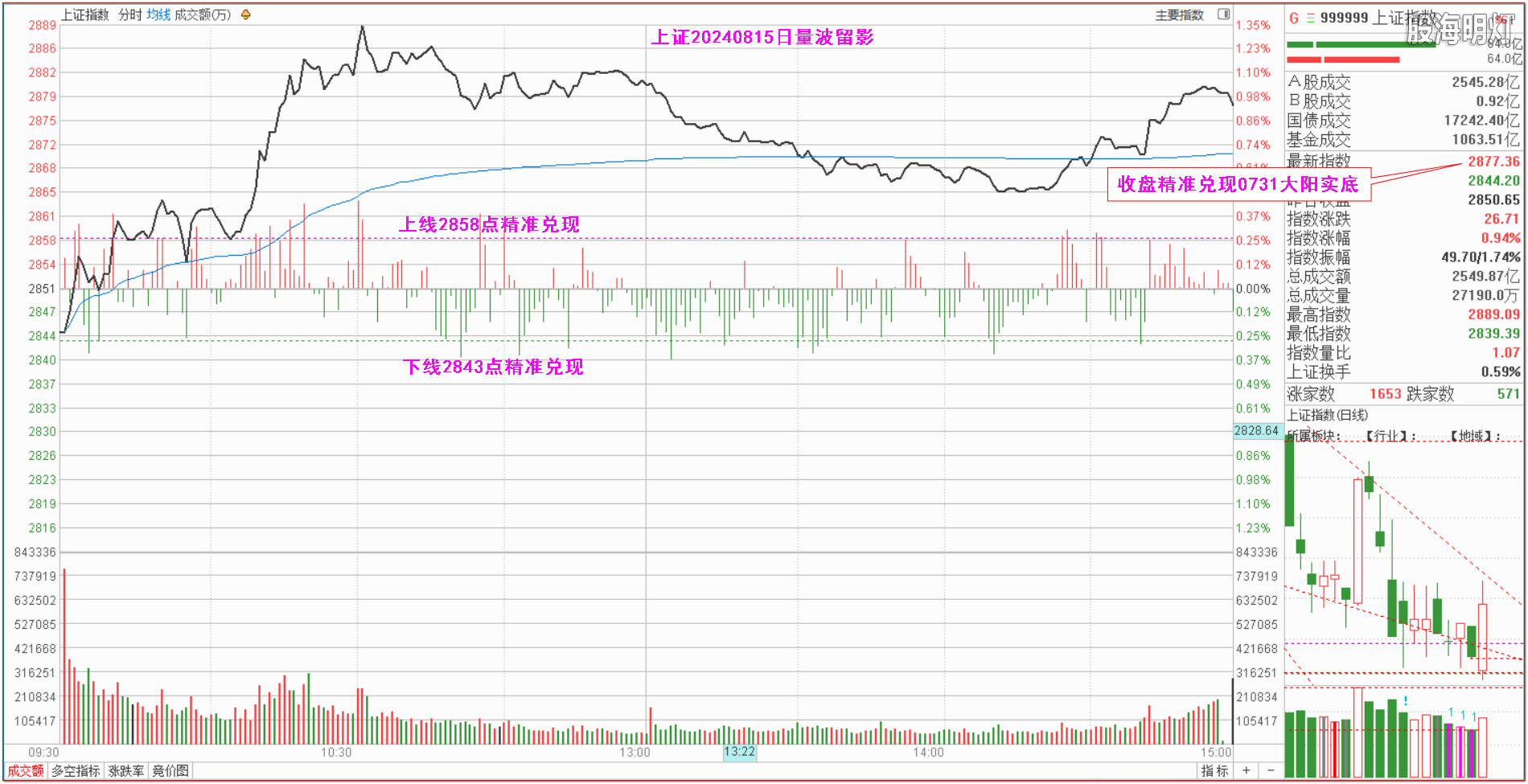Select the 成交额 tab
The width and height of the screenshot is (1528, 784).
pyautogui.click(x=26, y=770)
